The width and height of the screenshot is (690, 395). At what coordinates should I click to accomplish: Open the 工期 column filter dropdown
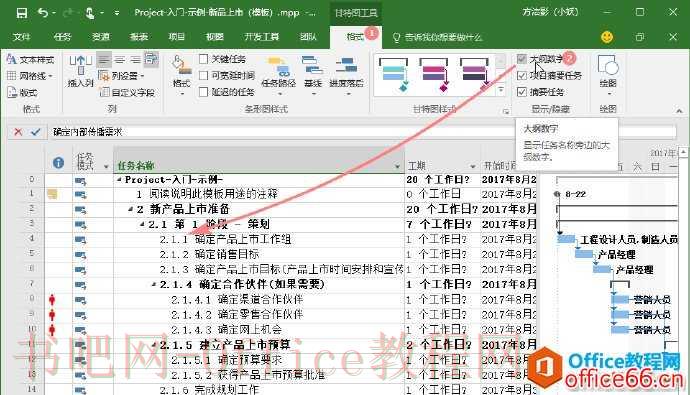[x=473, y=167]
